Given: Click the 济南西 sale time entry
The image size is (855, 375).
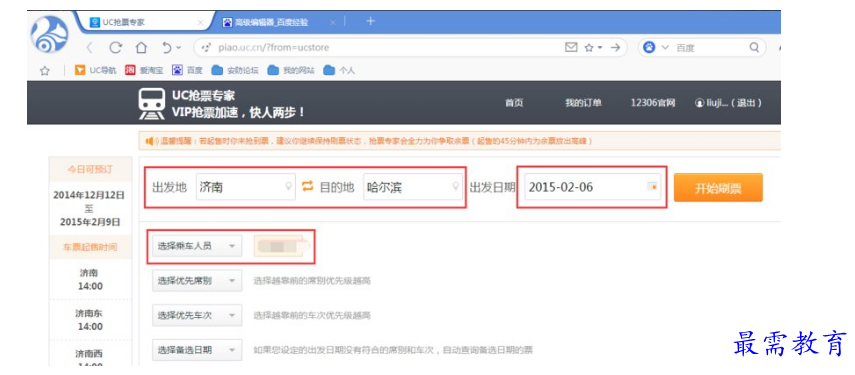Looking at the screenshot, I should (x=90, y=355).
